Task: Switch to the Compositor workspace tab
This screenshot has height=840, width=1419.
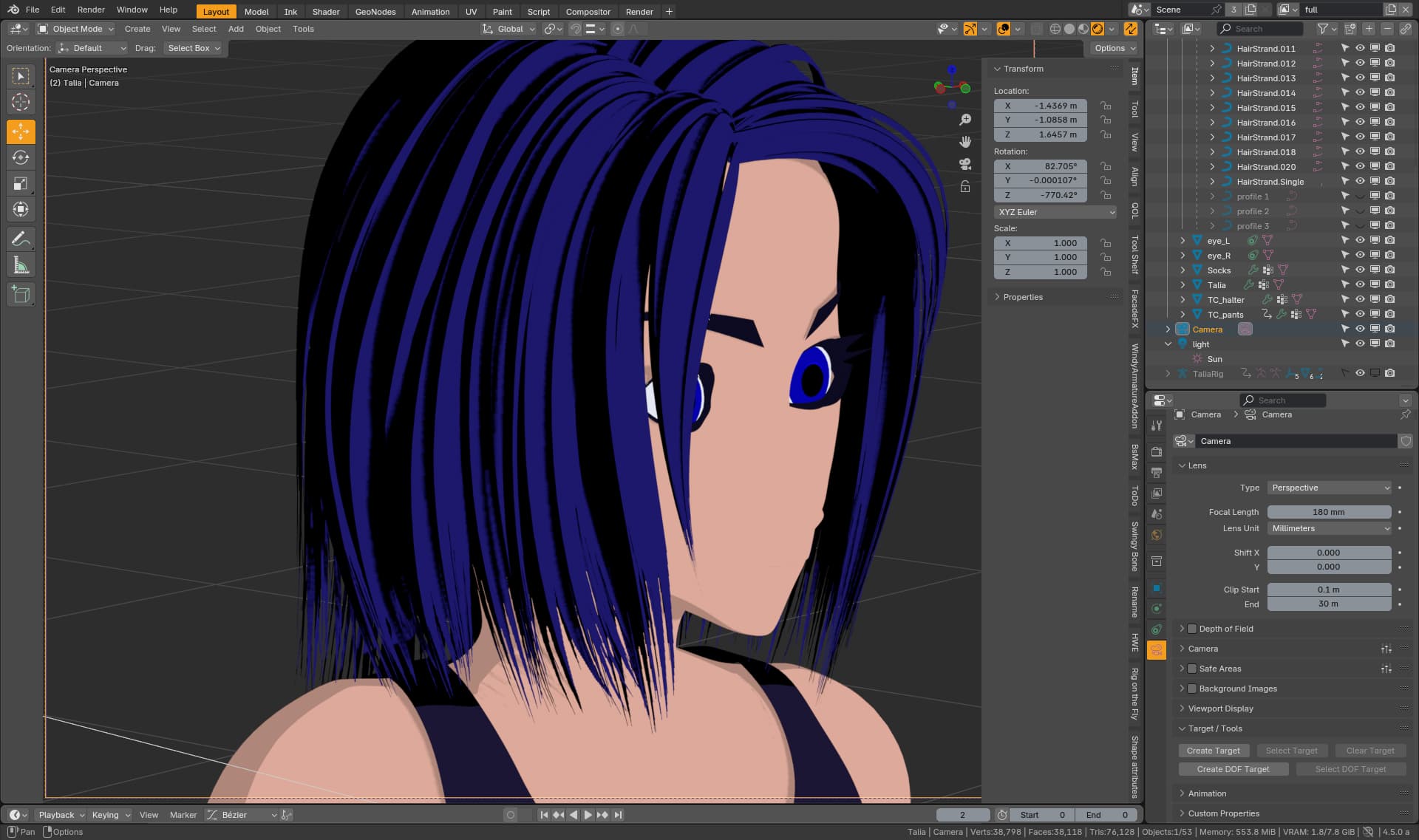Action: point(588,12)
